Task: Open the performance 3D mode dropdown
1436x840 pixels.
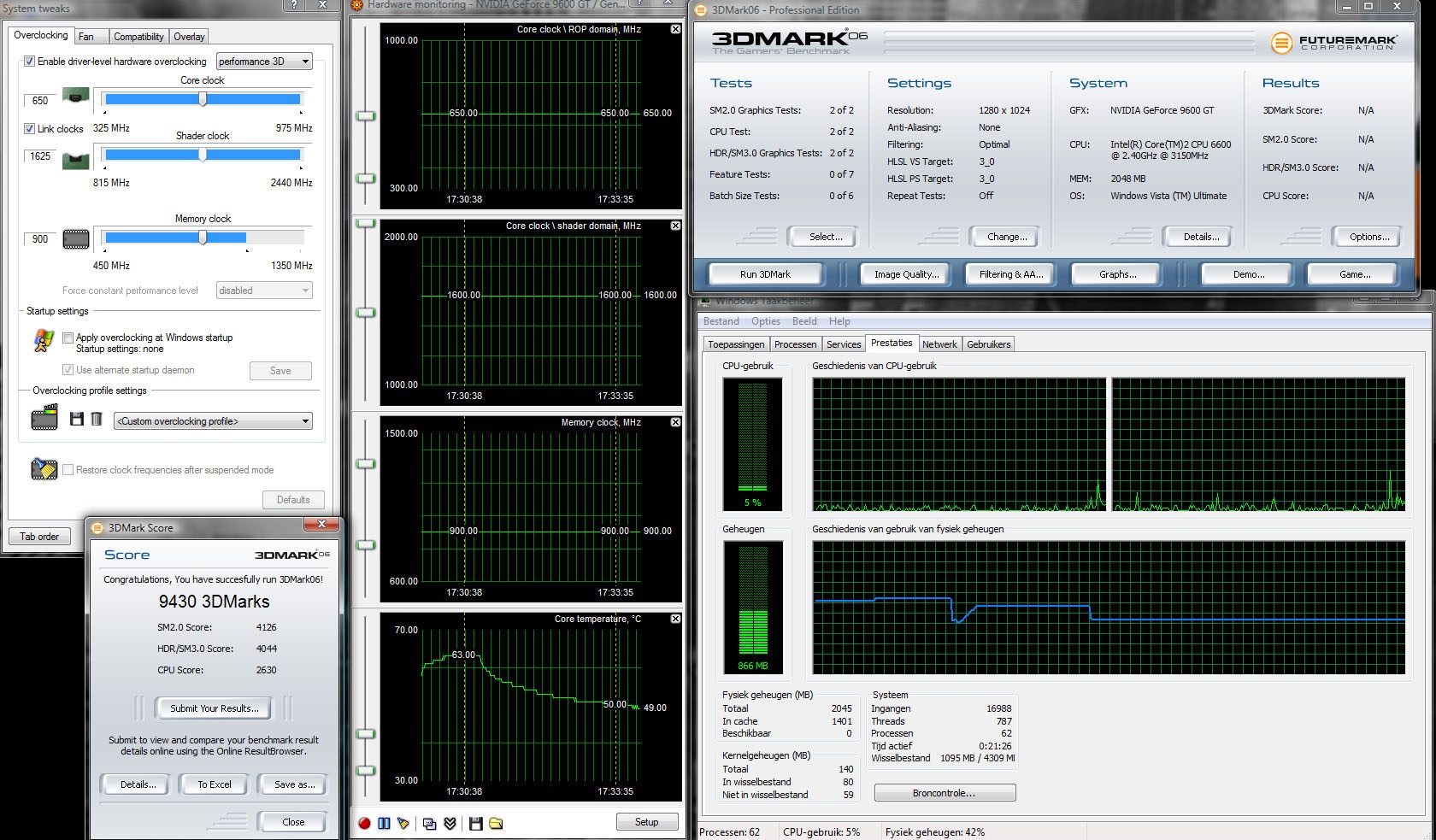Action: [264, 62]
